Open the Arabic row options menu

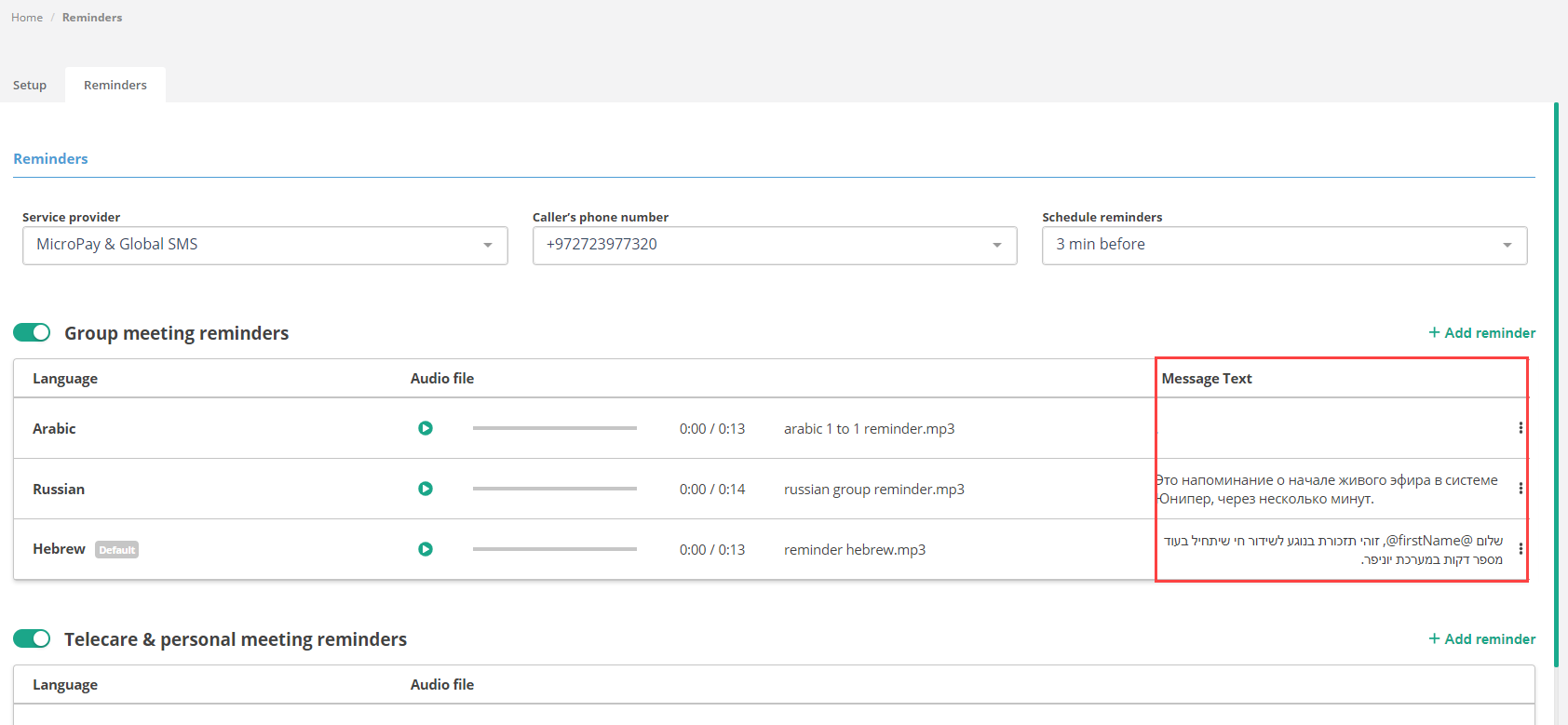coord(1521,428)
